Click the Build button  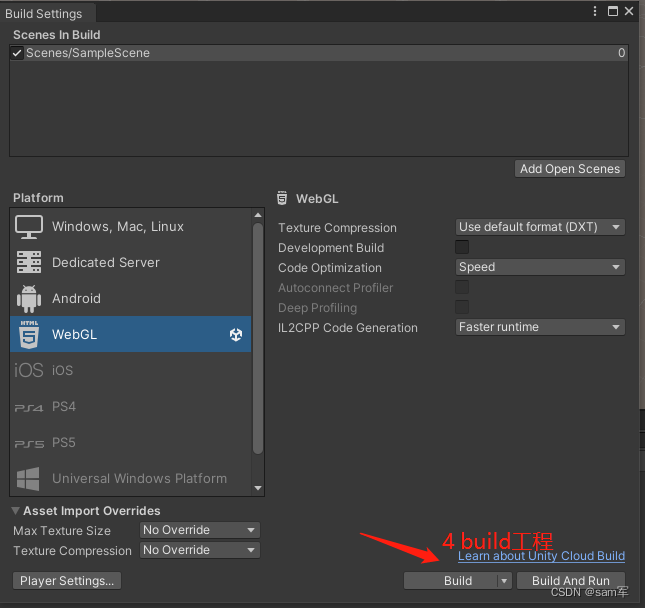pos(451,581)
